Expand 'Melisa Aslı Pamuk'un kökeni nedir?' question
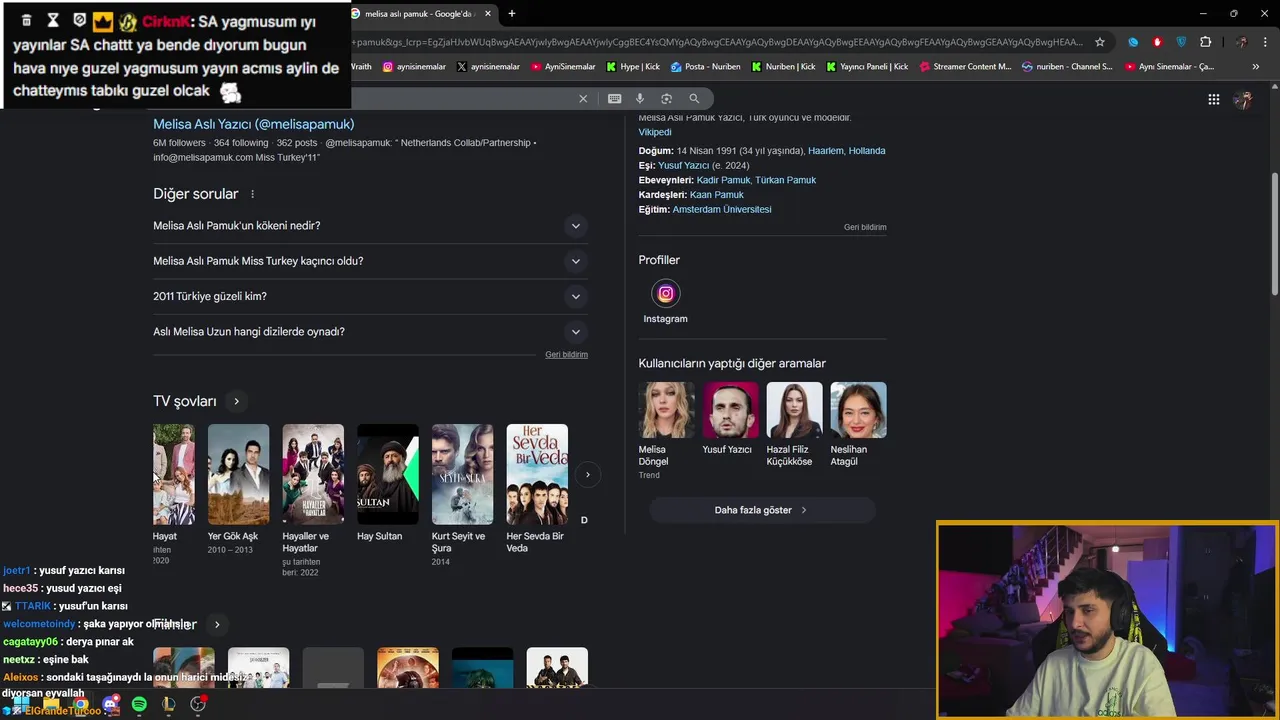 pyautogui.click(x=370, y=226)
